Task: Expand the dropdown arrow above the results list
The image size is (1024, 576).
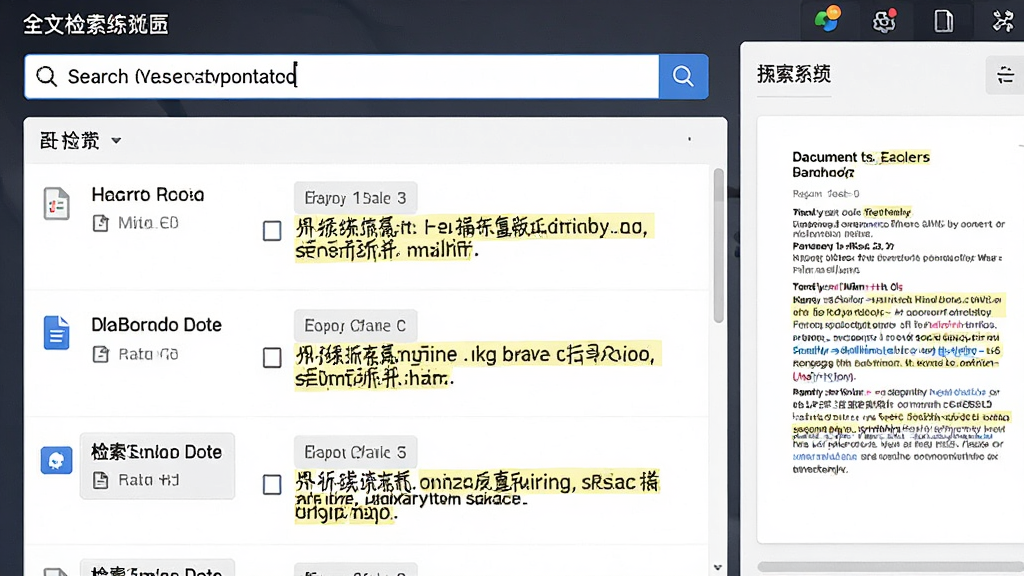Action: 116,140
